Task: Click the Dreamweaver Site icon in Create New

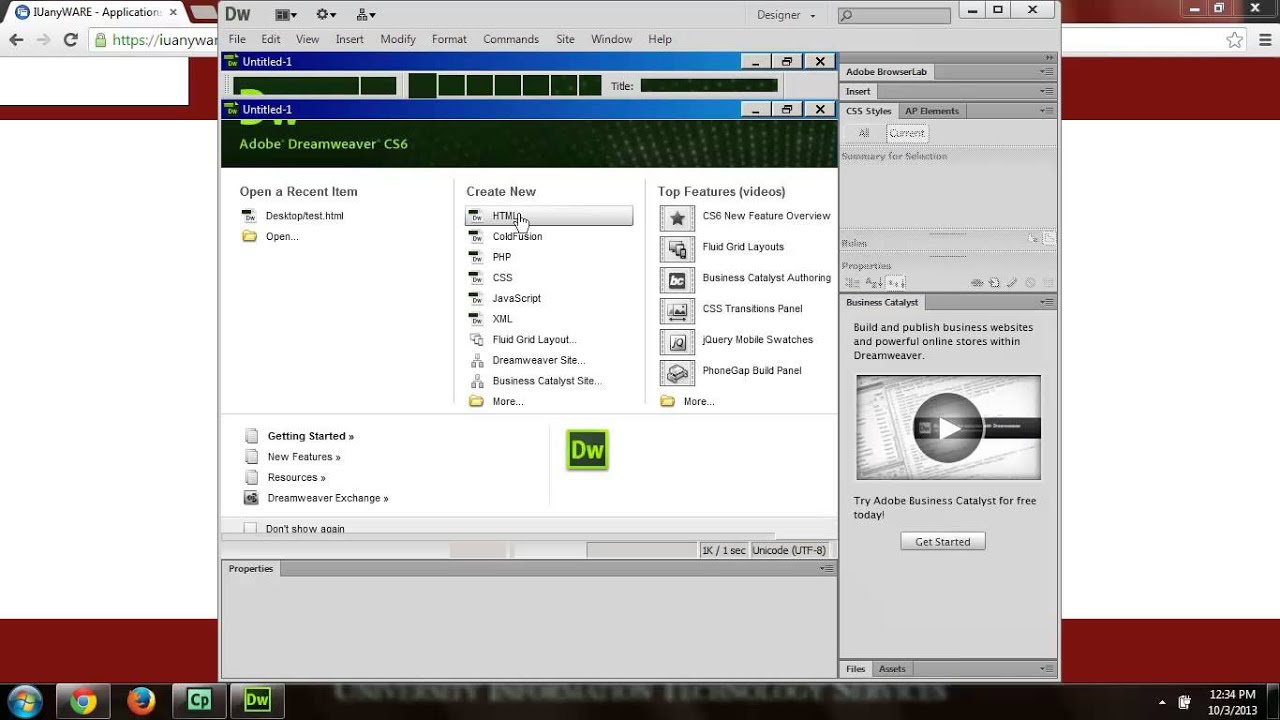Action: pyautogui.click(x=477, y=360)
